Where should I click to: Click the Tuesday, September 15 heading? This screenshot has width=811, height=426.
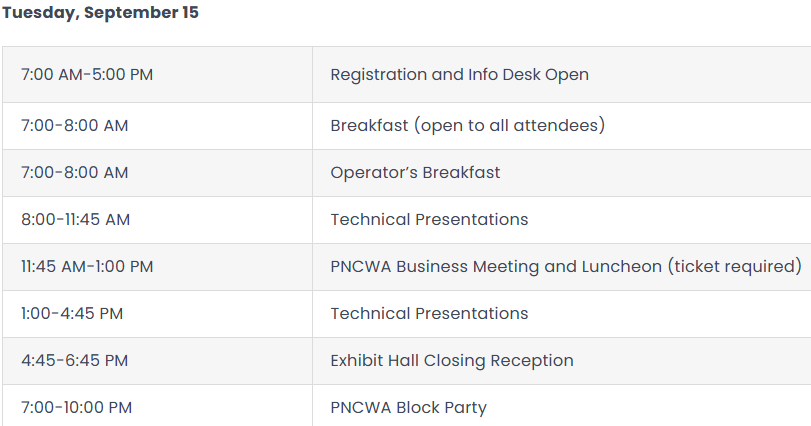(x=100, y=12)
